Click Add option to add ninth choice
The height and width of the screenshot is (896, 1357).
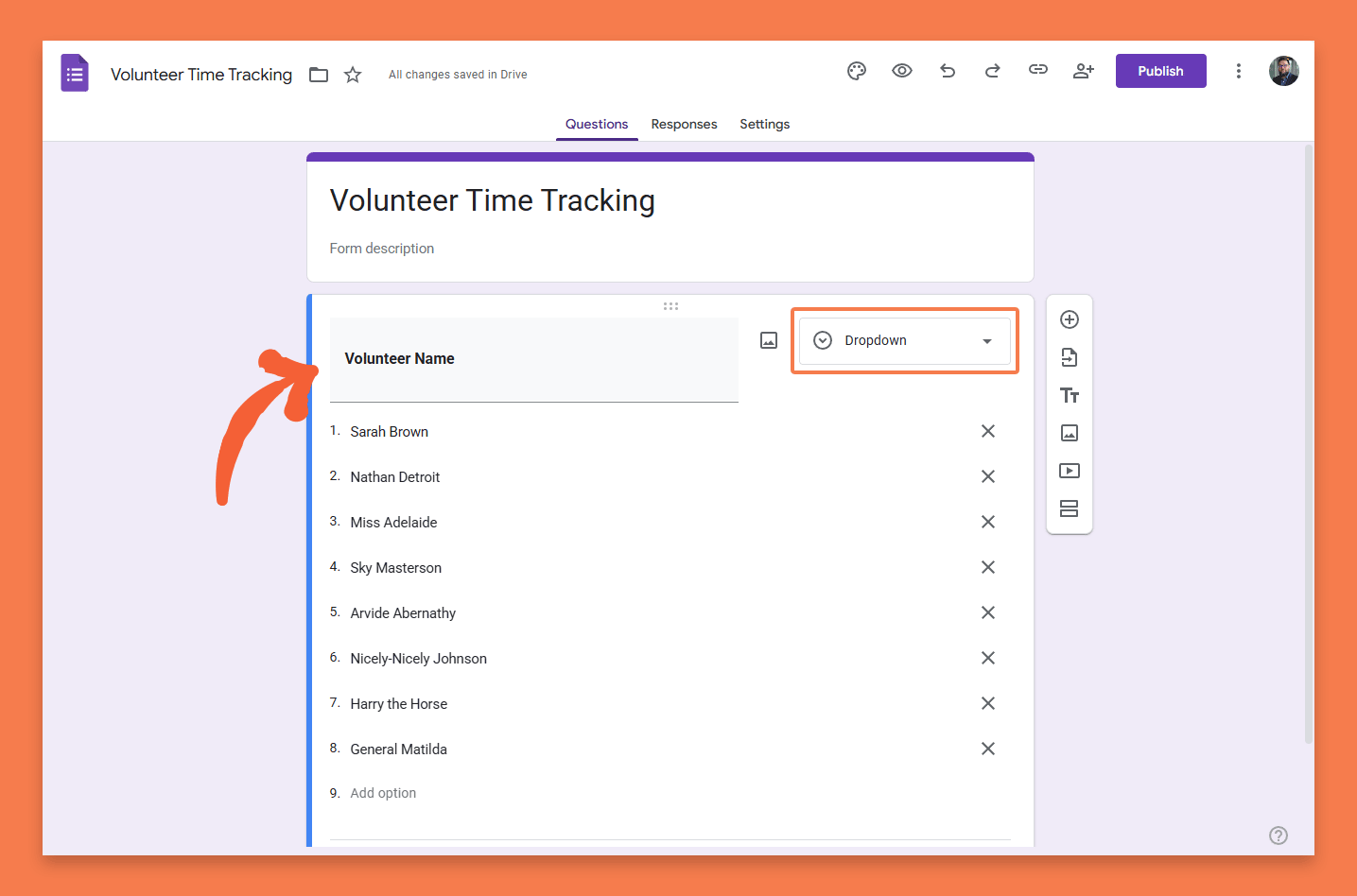pos(383,793)
